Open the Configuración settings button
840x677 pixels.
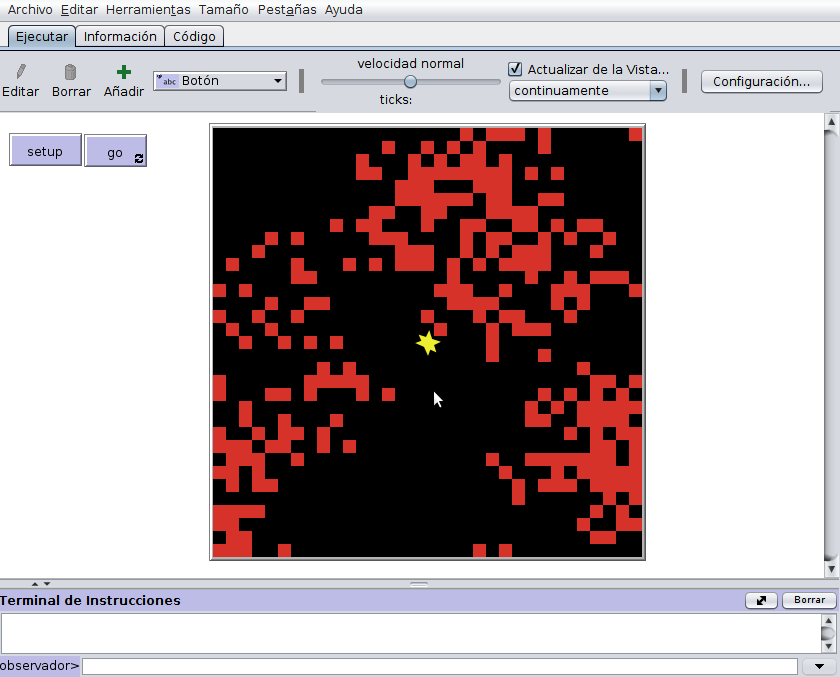(761, 81)
